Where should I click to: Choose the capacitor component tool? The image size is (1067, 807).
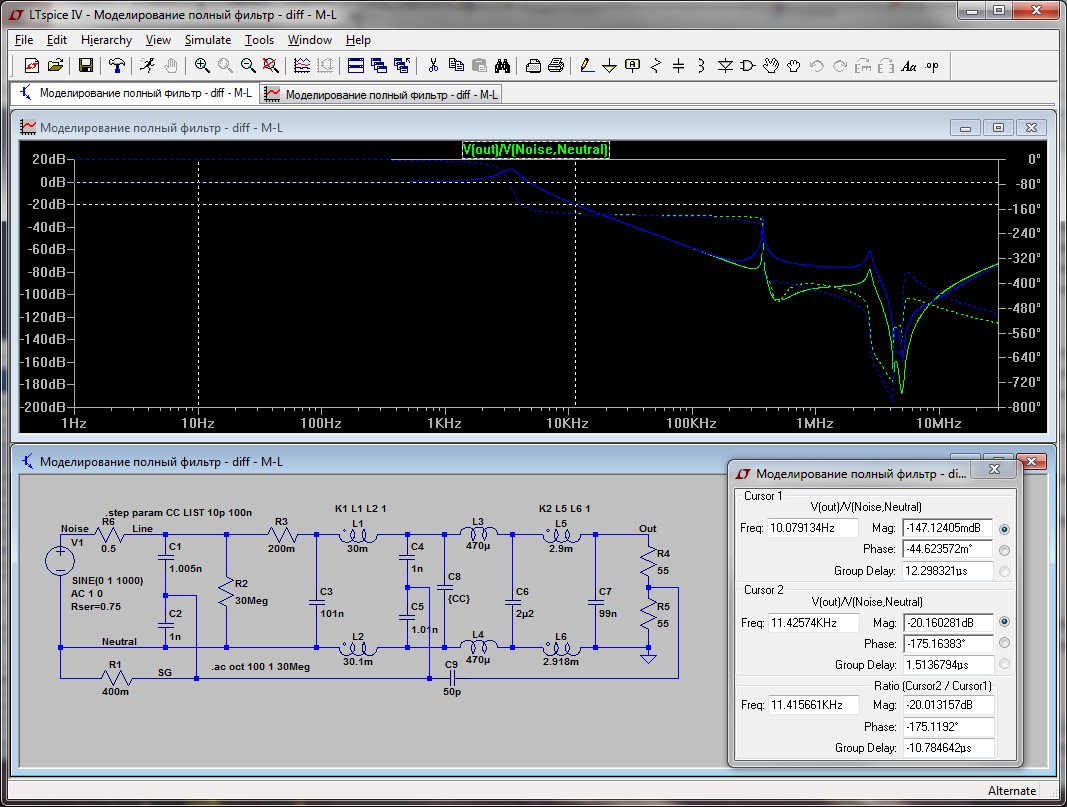click(678, 66)
